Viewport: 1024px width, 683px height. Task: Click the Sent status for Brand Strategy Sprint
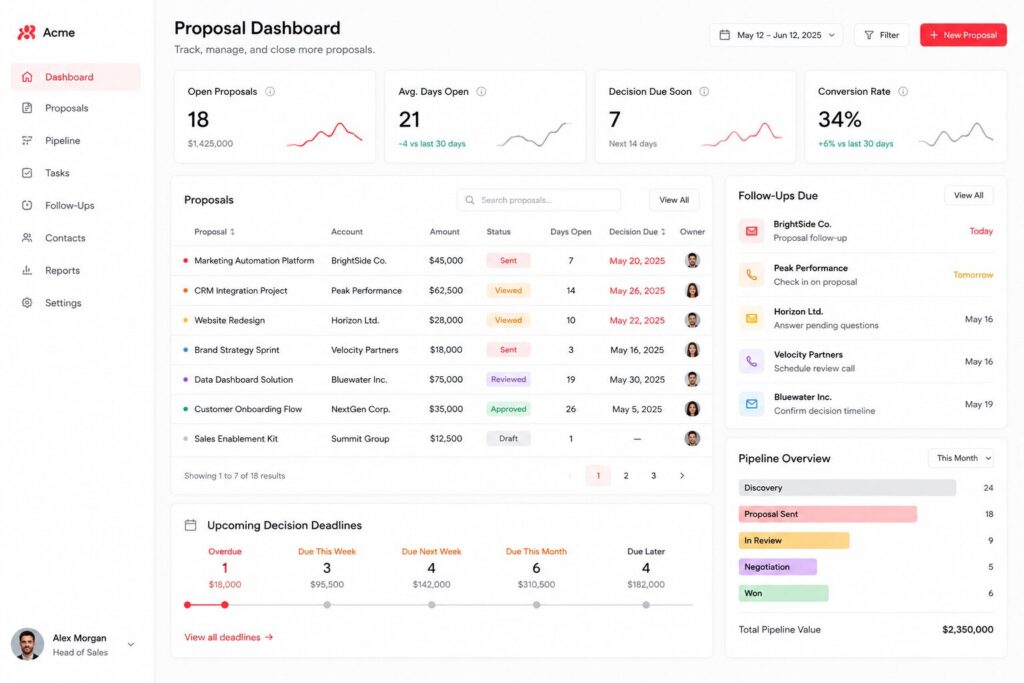pyautogui.click(x=508, y=350)
